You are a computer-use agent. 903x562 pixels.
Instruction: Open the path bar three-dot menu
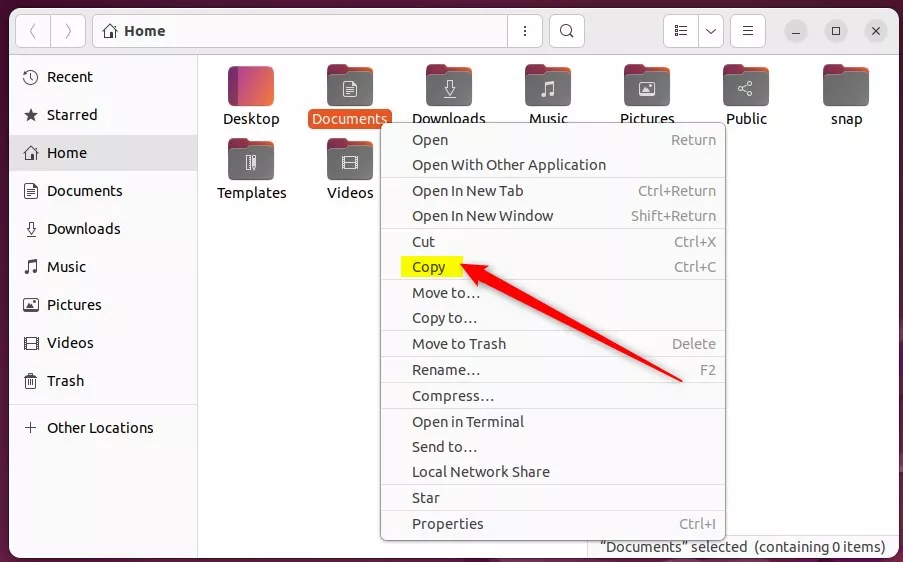click(x=525, y=31)
